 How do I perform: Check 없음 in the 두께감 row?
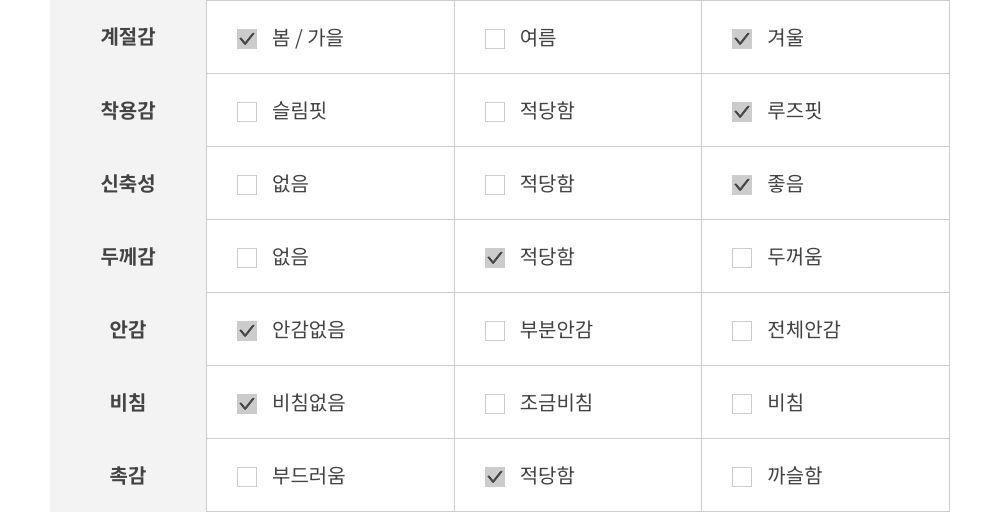(x=247, y=258)
